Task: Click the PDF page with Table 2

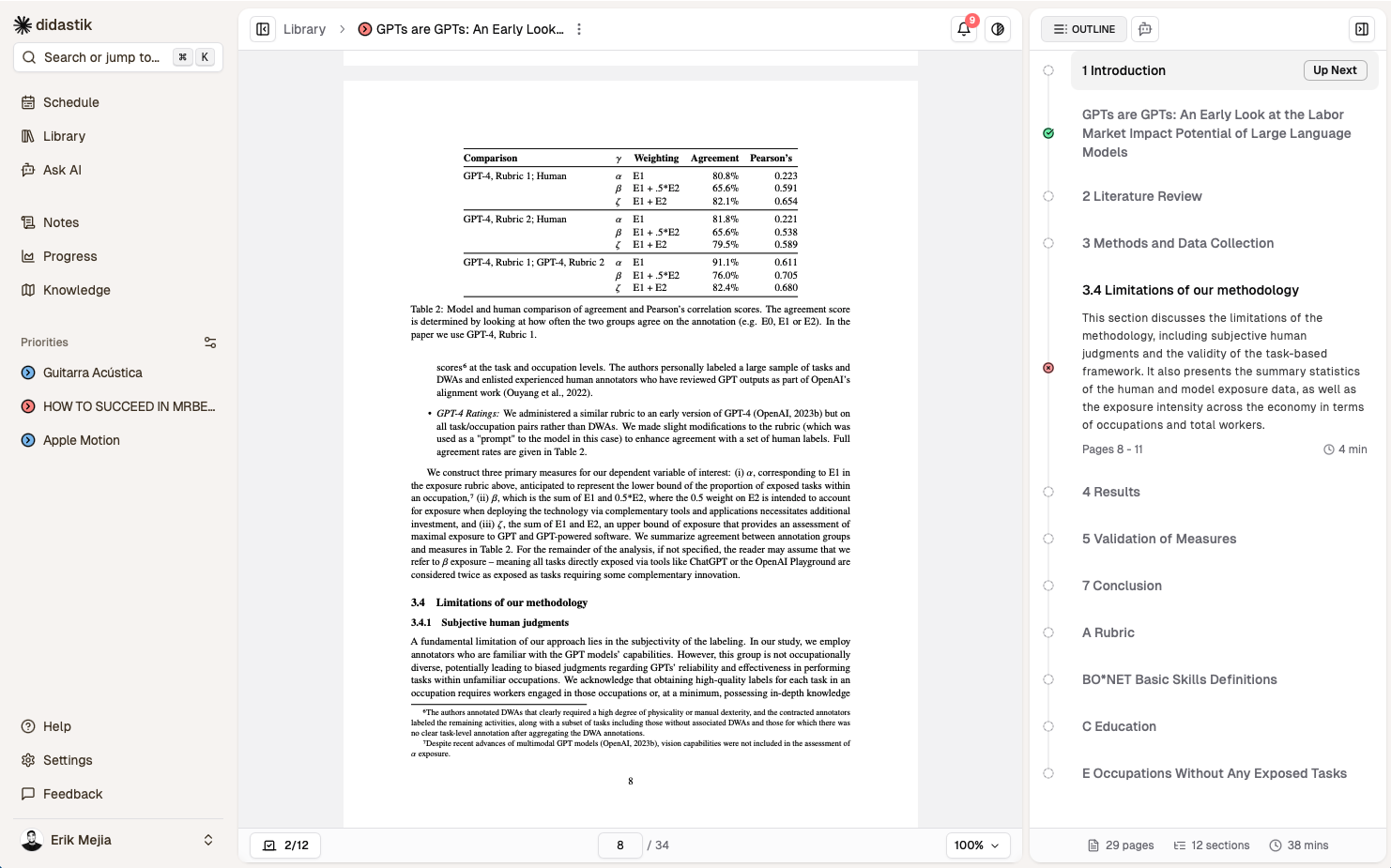Action: pos(631,453)
